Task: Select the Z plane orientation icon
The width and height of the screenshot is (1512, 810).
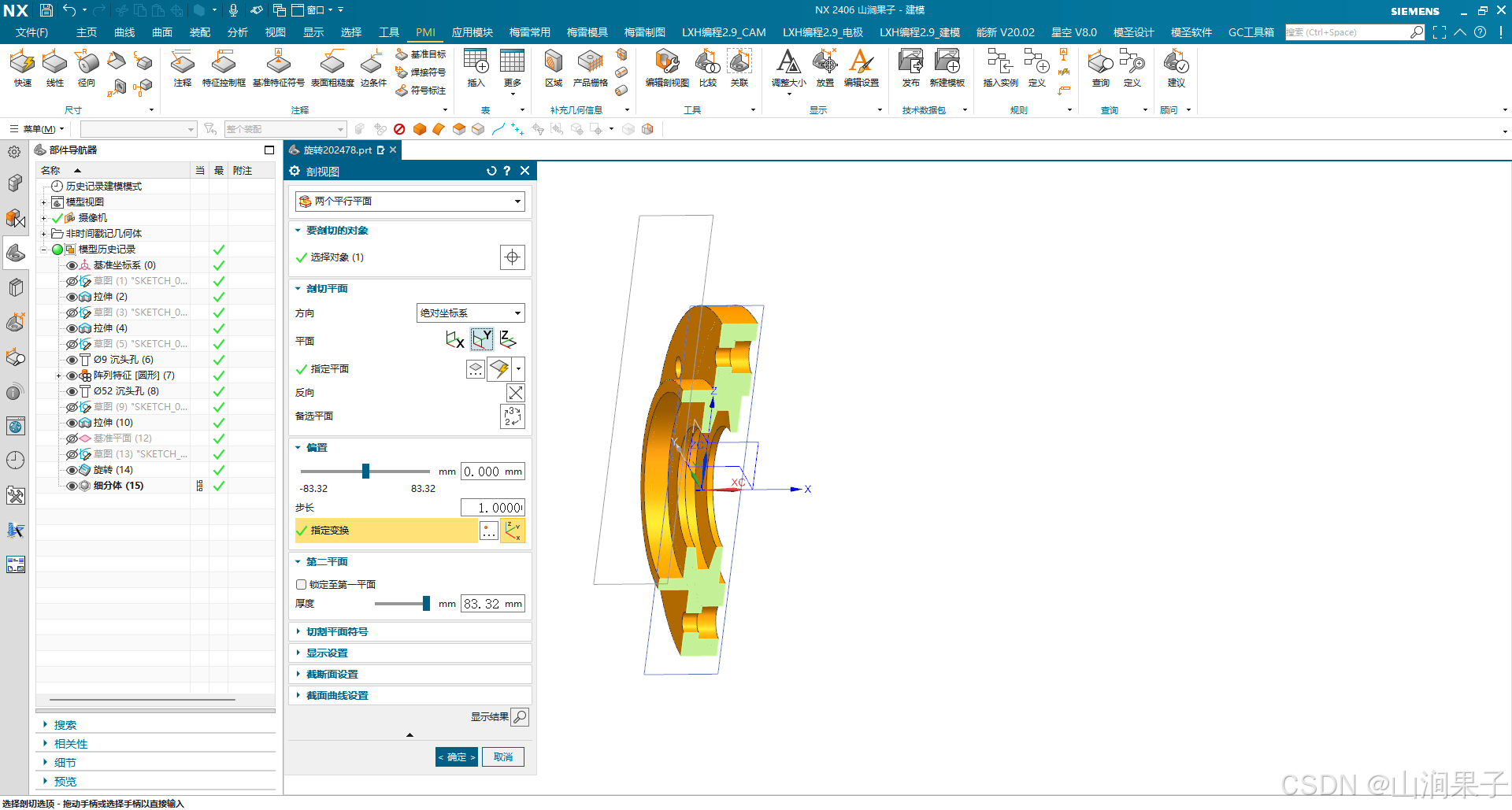Action: pyautogui.click(x=508, y=340)
